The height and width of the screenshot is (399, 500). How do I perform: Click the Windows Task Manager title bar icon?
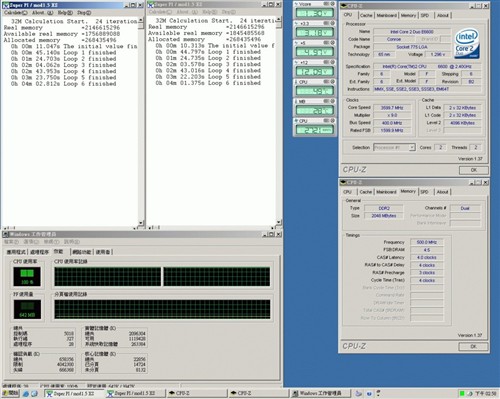[6, 234]
